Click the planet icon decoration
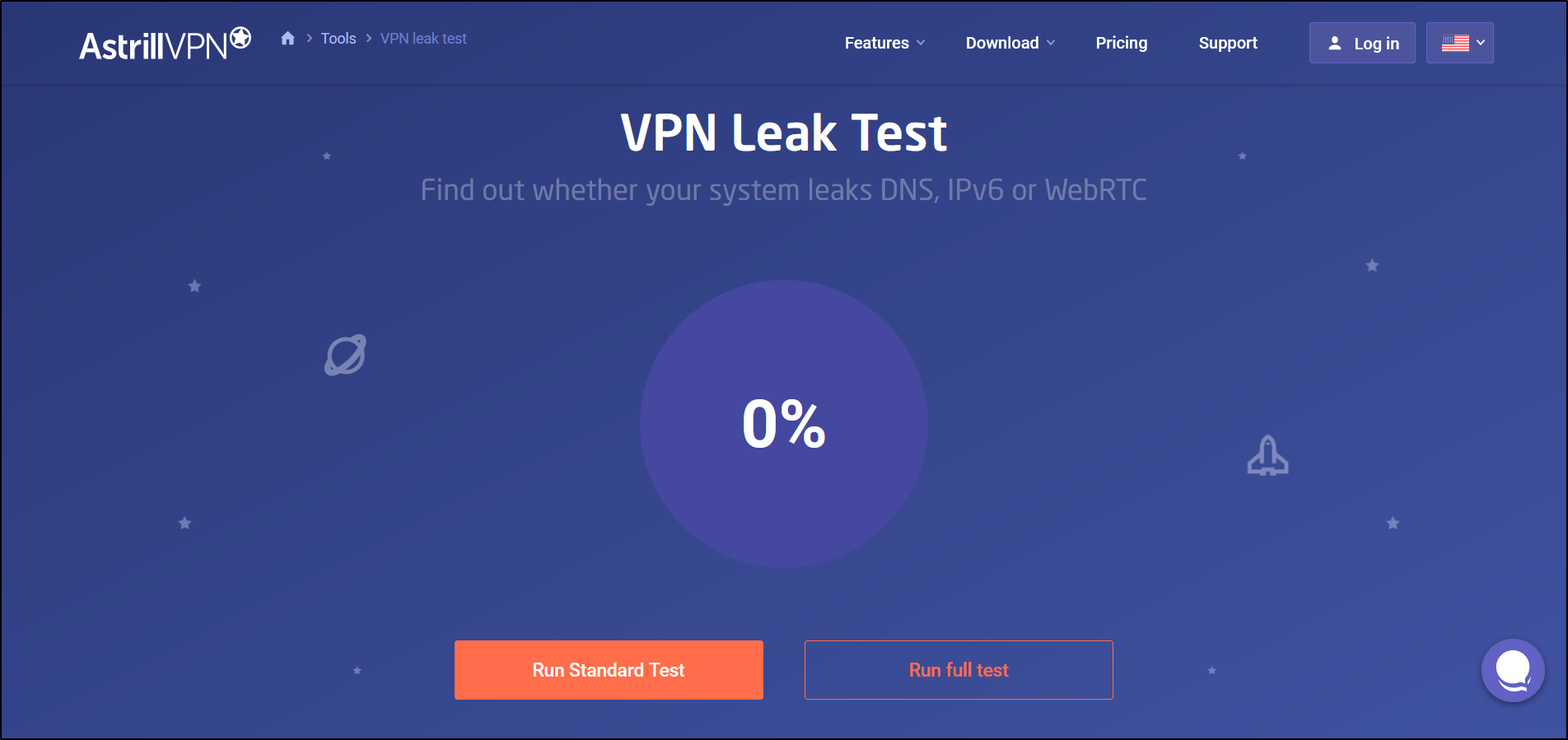The height and width of the screenshot is (740, 1568). coord(345,355)
